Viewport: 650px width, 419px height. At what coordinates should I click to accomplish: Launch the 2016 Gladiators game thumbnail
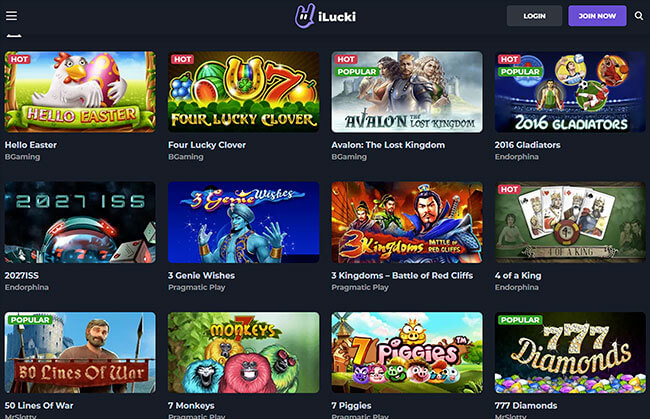(x=570, y=92)
